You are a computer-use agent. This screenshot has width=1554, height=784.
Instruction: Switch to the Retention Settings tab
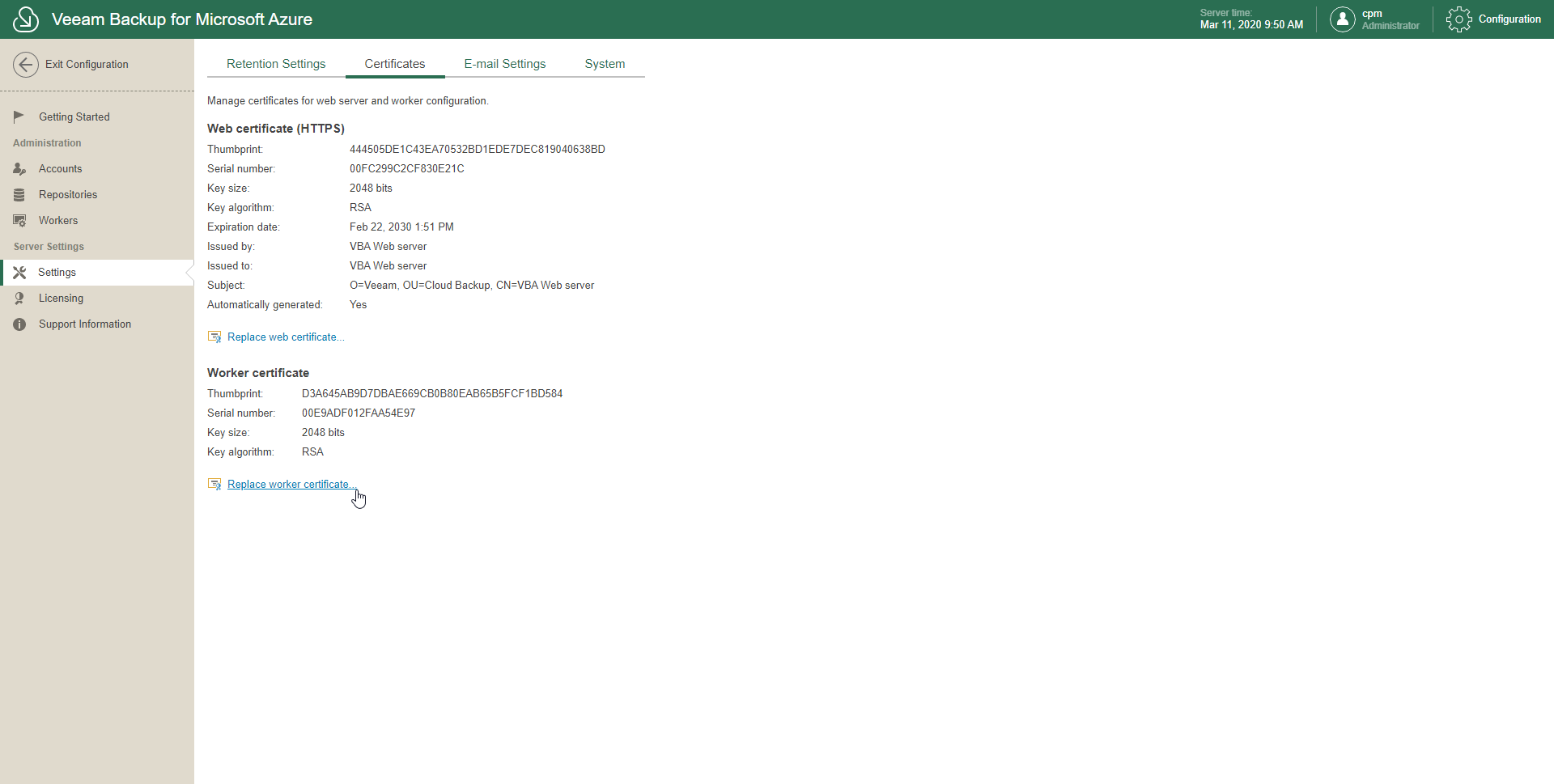276,64
